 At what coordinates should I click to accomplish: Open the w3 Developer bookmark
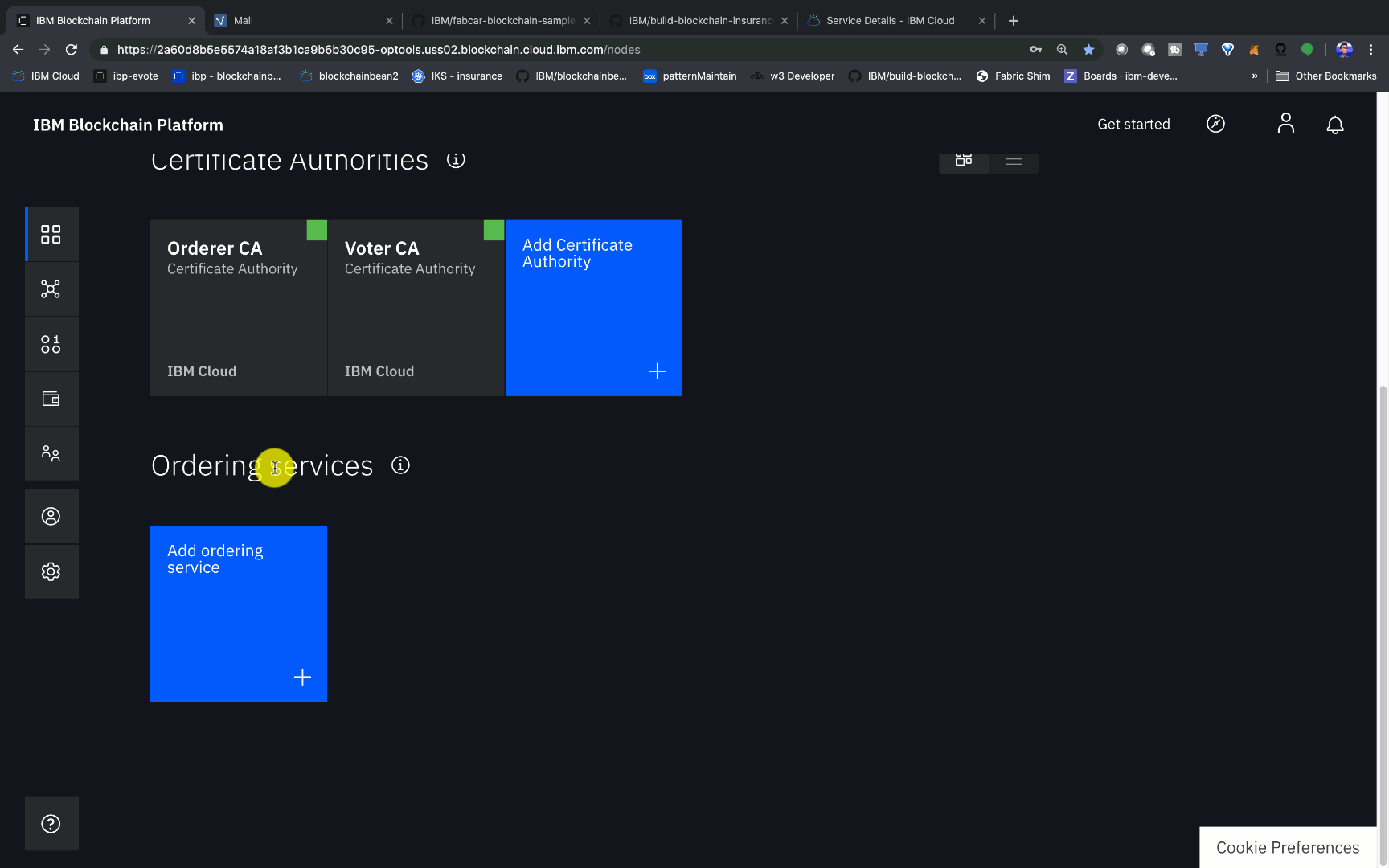[793, 76]
